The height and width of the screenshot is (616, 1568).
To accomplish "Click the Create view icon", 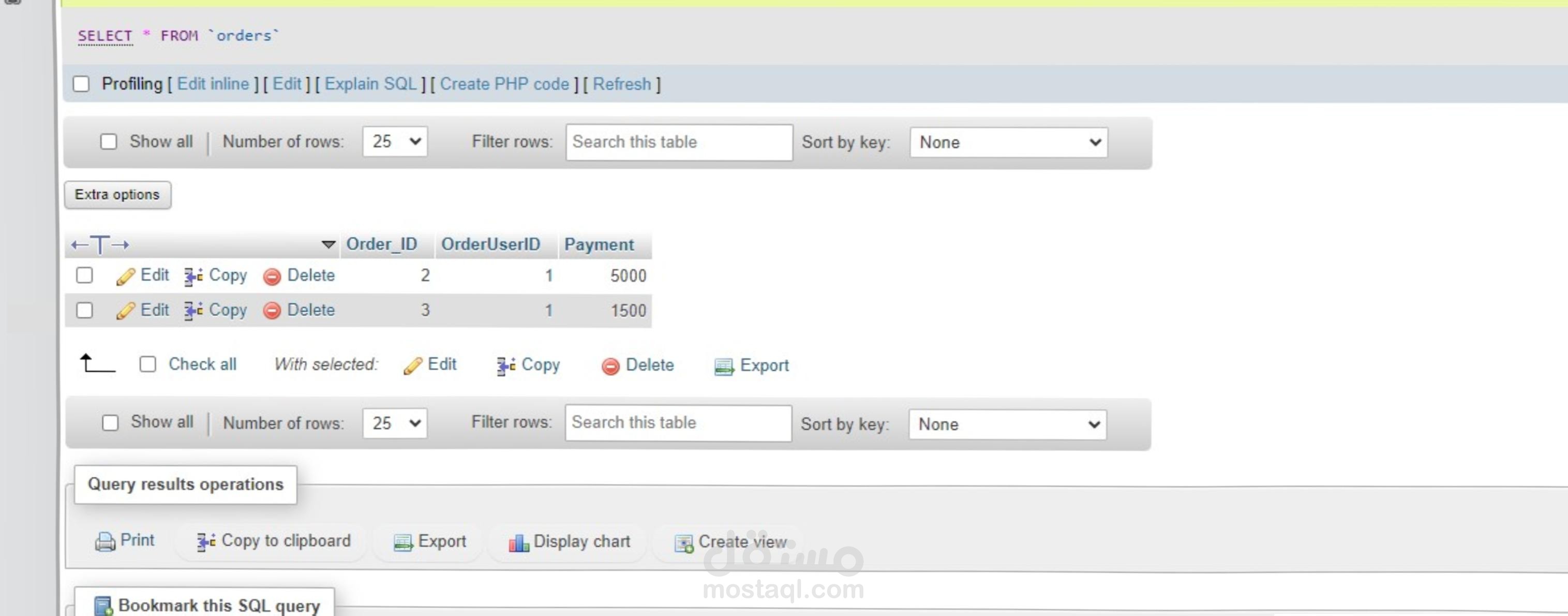I will [683, 543].
